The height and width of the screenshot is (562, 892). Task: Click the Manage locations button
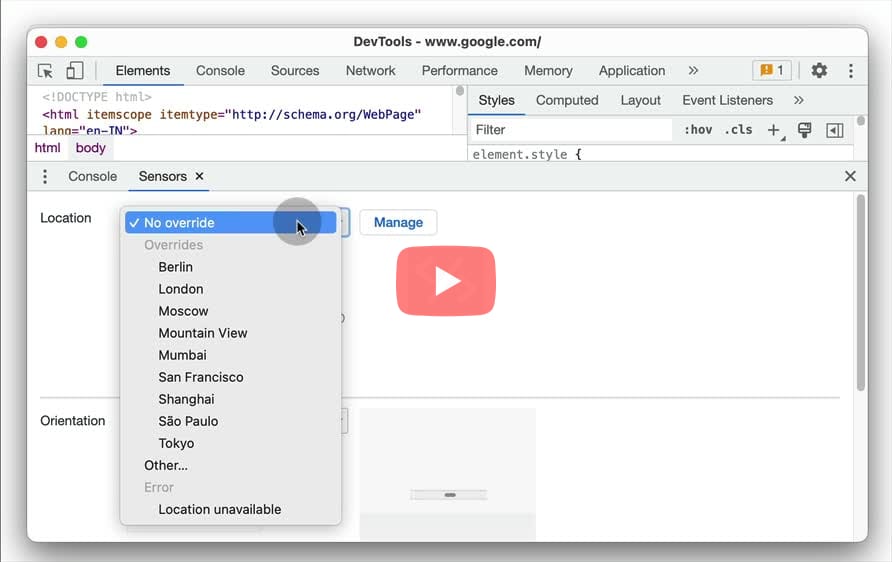tap(398, 222)
